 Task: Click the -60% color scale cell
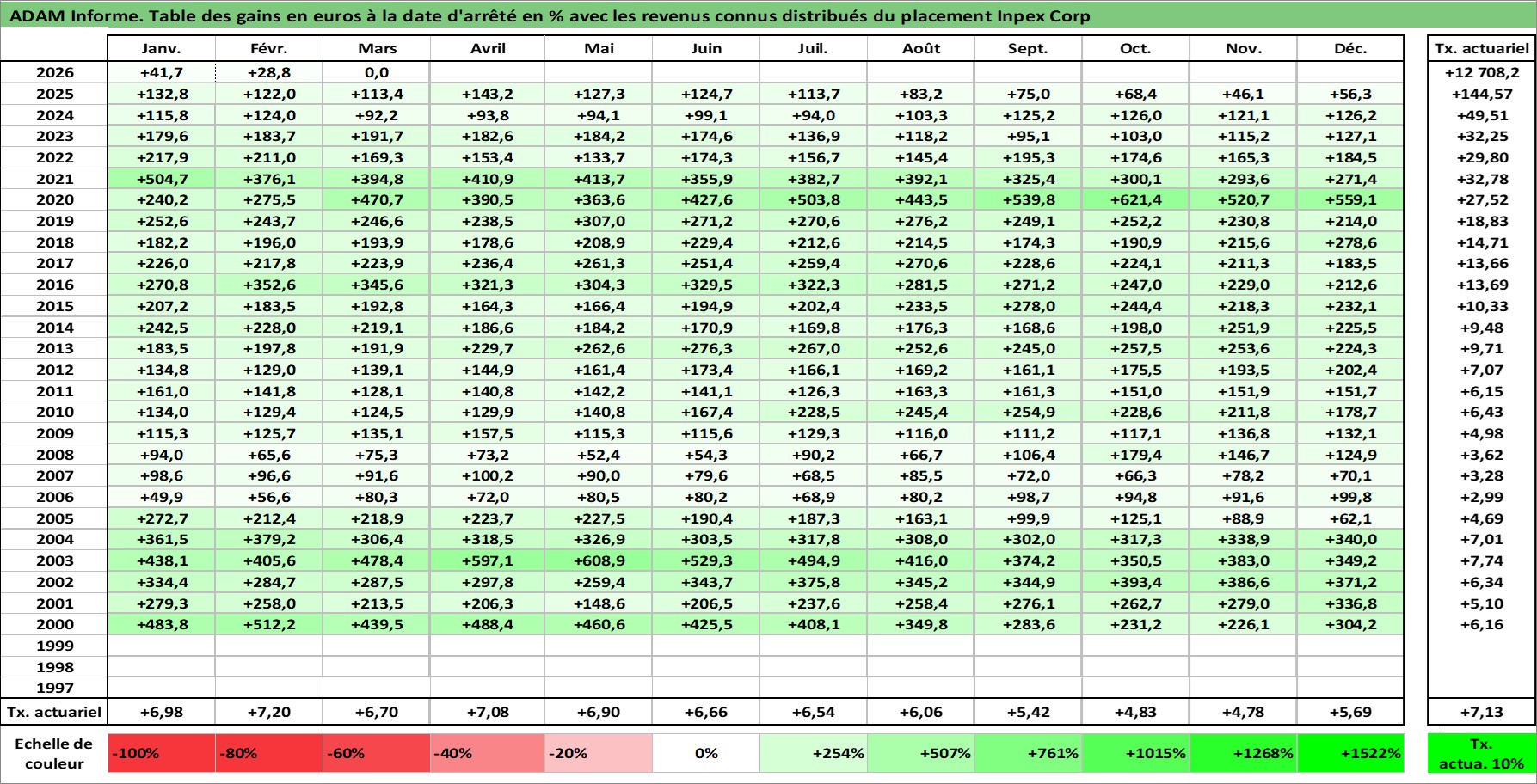point(377,753)
